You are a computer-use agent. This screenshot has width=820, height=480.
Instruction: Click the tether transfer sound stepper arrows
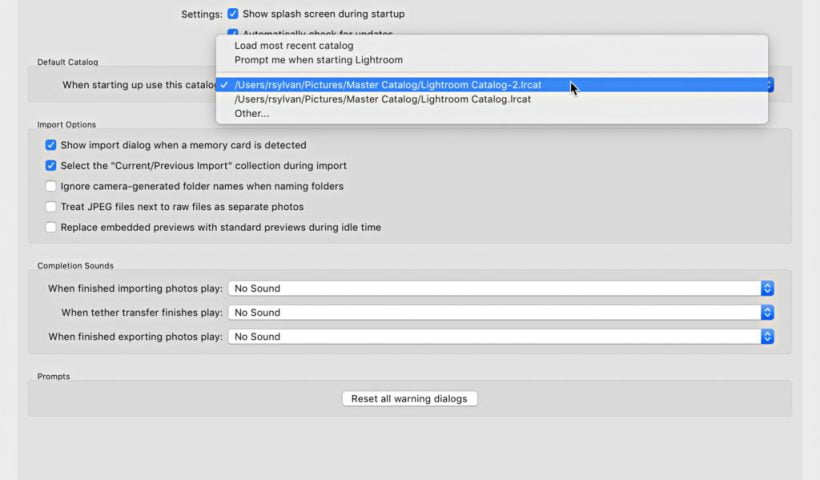coord(767,312)
